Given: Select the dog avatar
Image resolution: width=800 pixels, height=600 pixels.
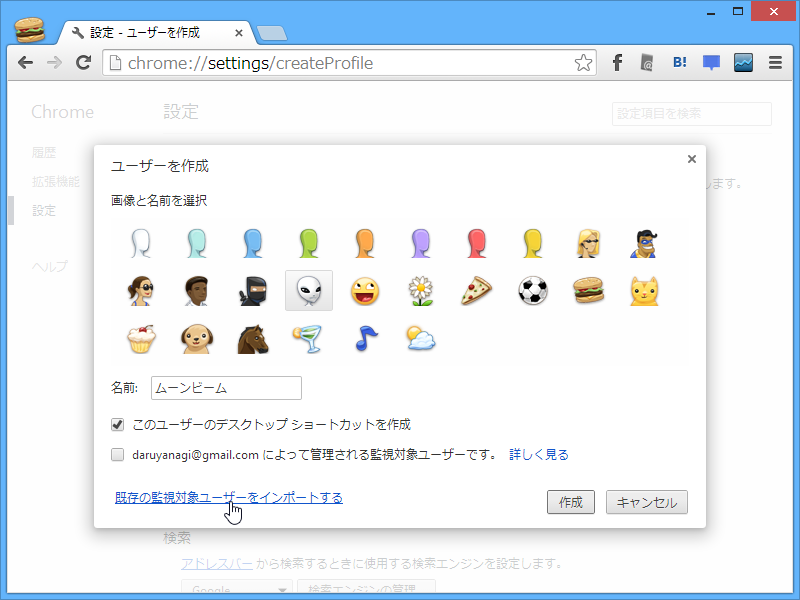Looking at the screenshot, I should coord(197,339).
